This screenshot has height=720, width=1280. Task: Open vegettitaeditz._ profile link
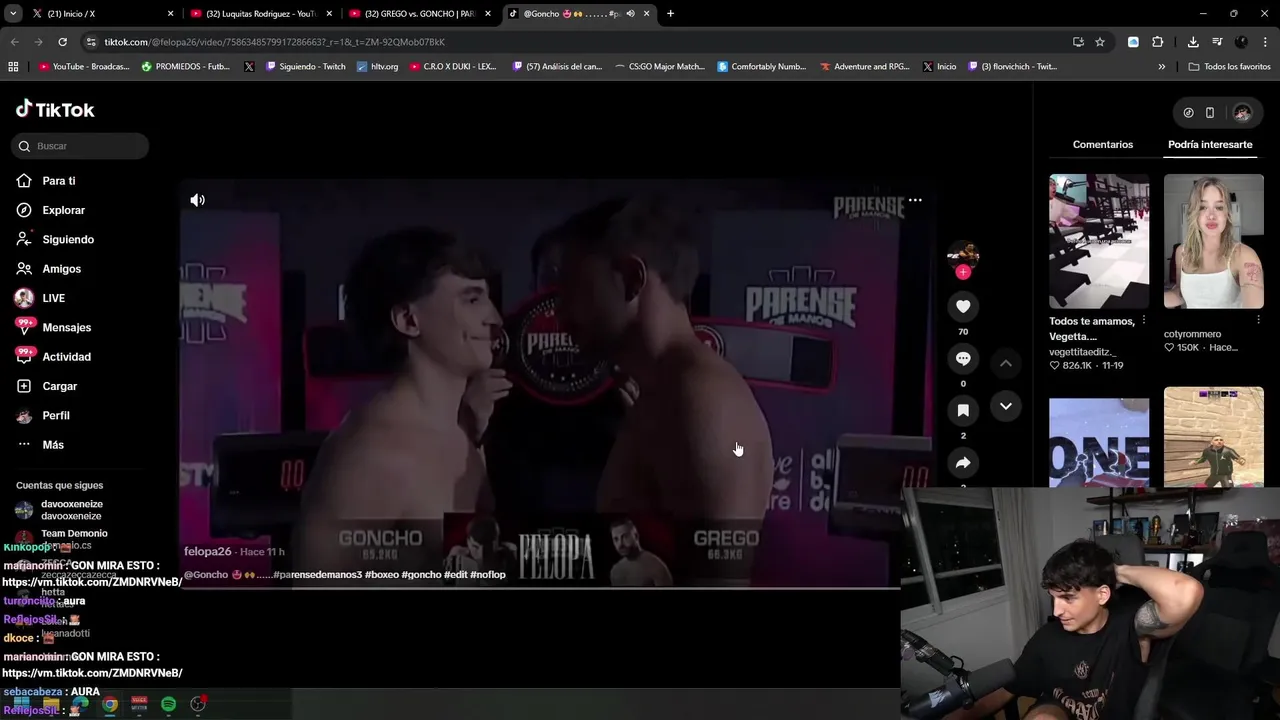(x=1083, y=352)
